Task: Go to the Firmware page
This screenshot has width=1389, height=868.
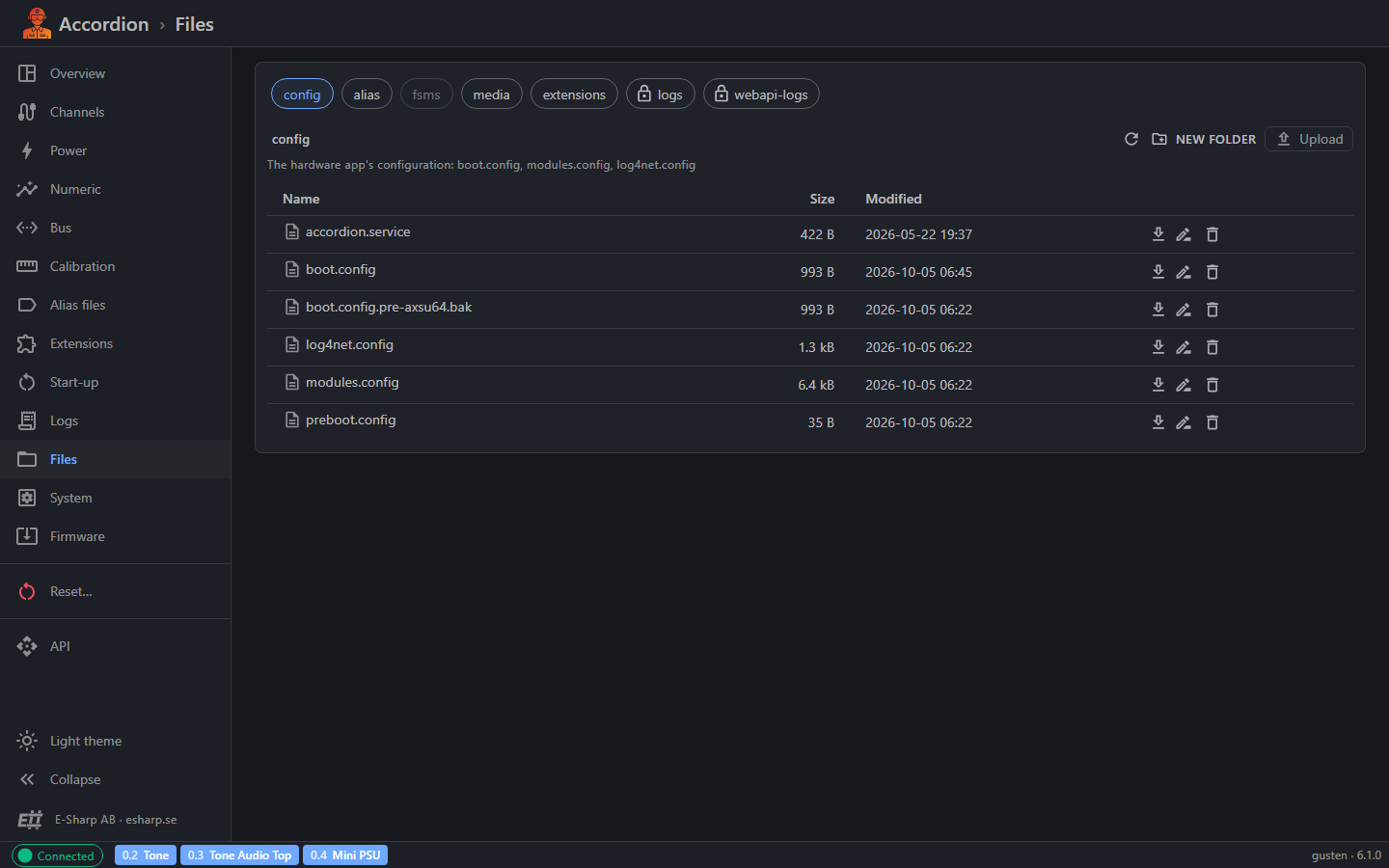Action: click(116, 536)
